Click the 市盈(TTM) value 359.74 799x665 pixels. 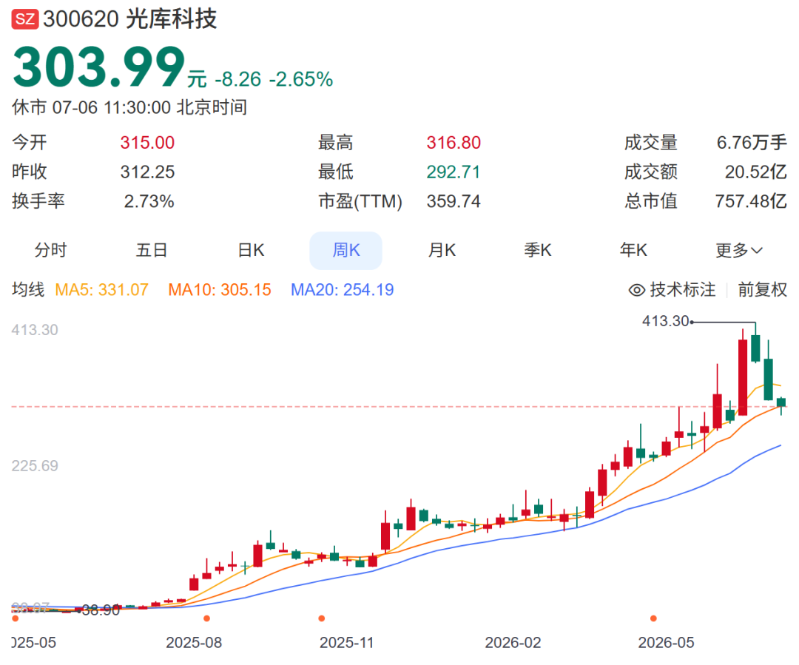454,202
